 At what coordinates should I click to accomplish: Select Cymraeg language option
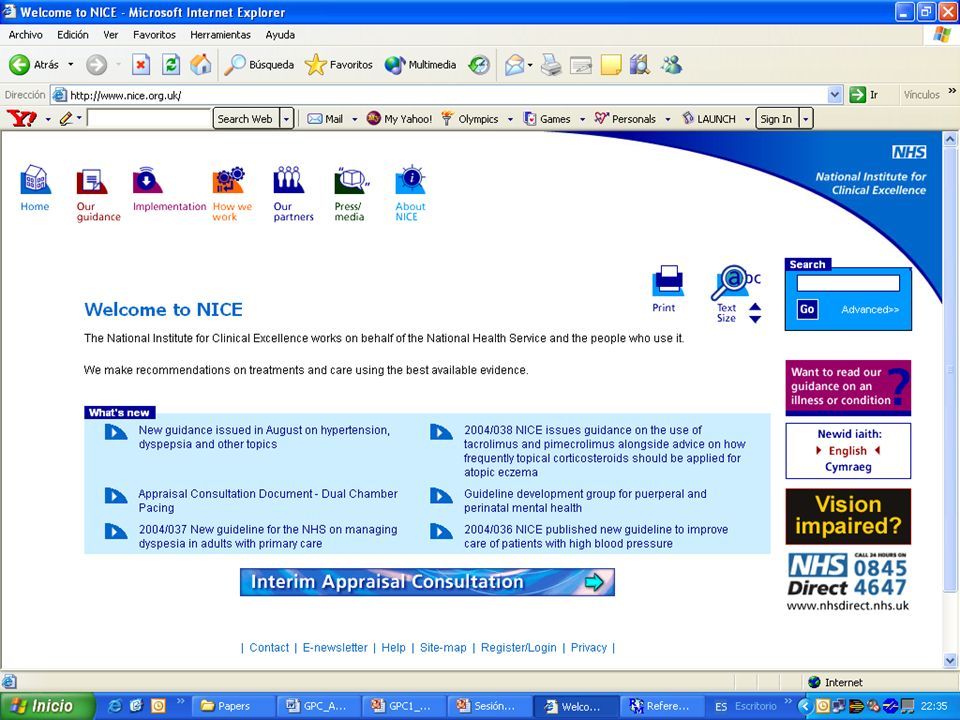[848, 467]
